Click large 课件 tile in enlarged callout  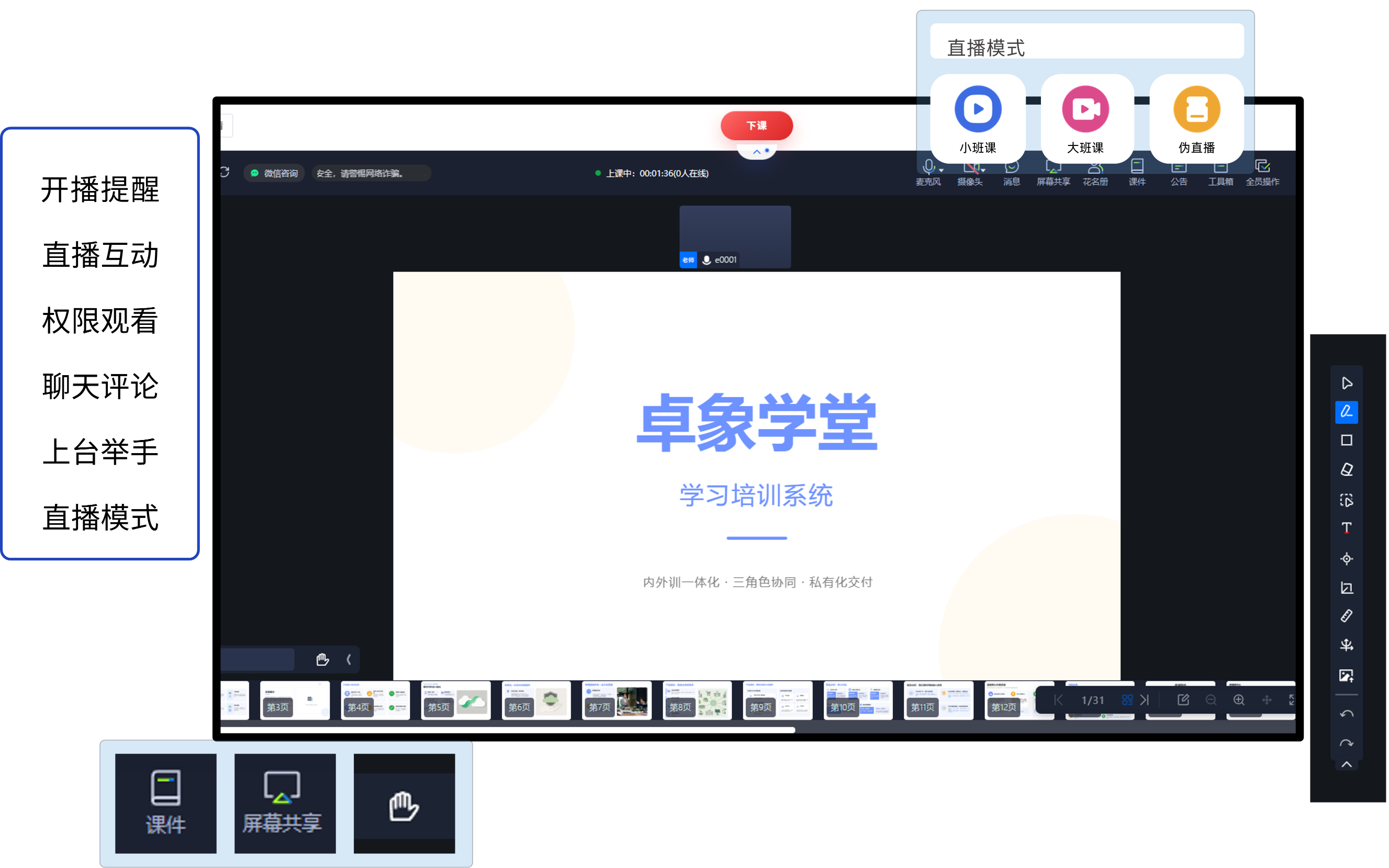pos(165,803)
